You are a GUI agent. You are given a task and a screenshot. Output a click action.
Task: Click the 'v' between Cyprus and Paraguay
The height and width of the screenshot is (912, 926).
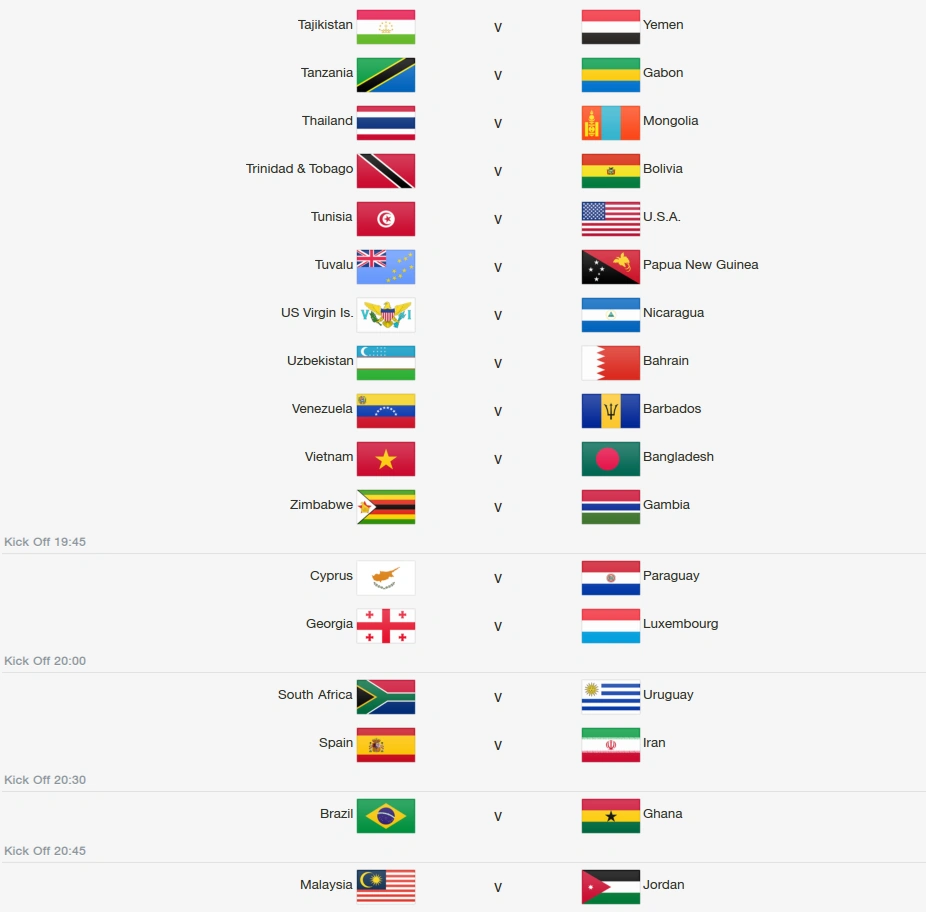[x=498, y=579]
